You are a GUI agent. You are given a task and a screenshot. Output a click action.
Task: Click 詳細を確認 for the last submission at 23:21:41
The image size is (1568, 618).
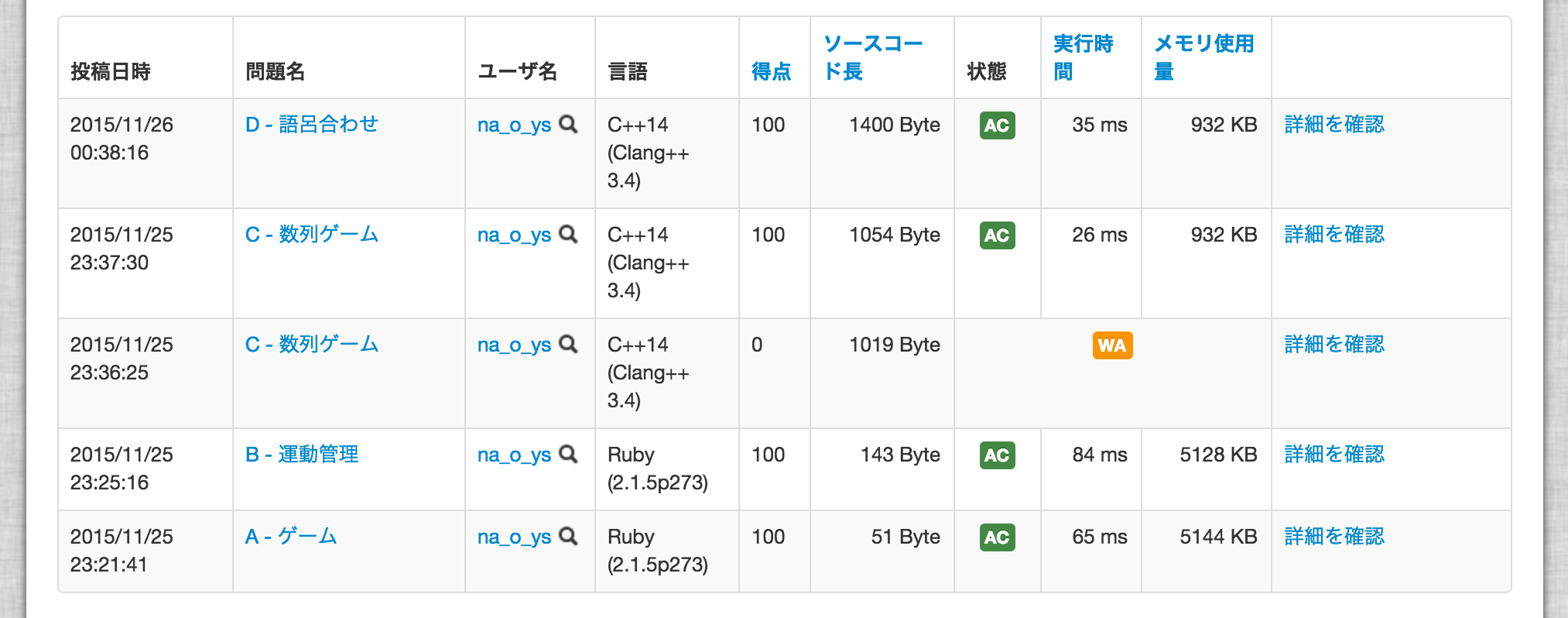[1333, 536]
